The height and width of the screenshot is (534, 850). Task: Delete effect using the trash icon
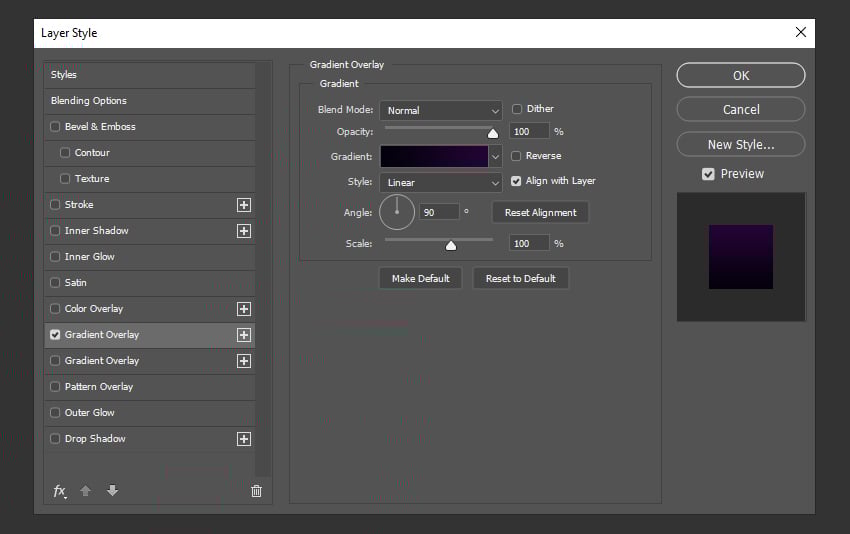(x=256, y=491)
